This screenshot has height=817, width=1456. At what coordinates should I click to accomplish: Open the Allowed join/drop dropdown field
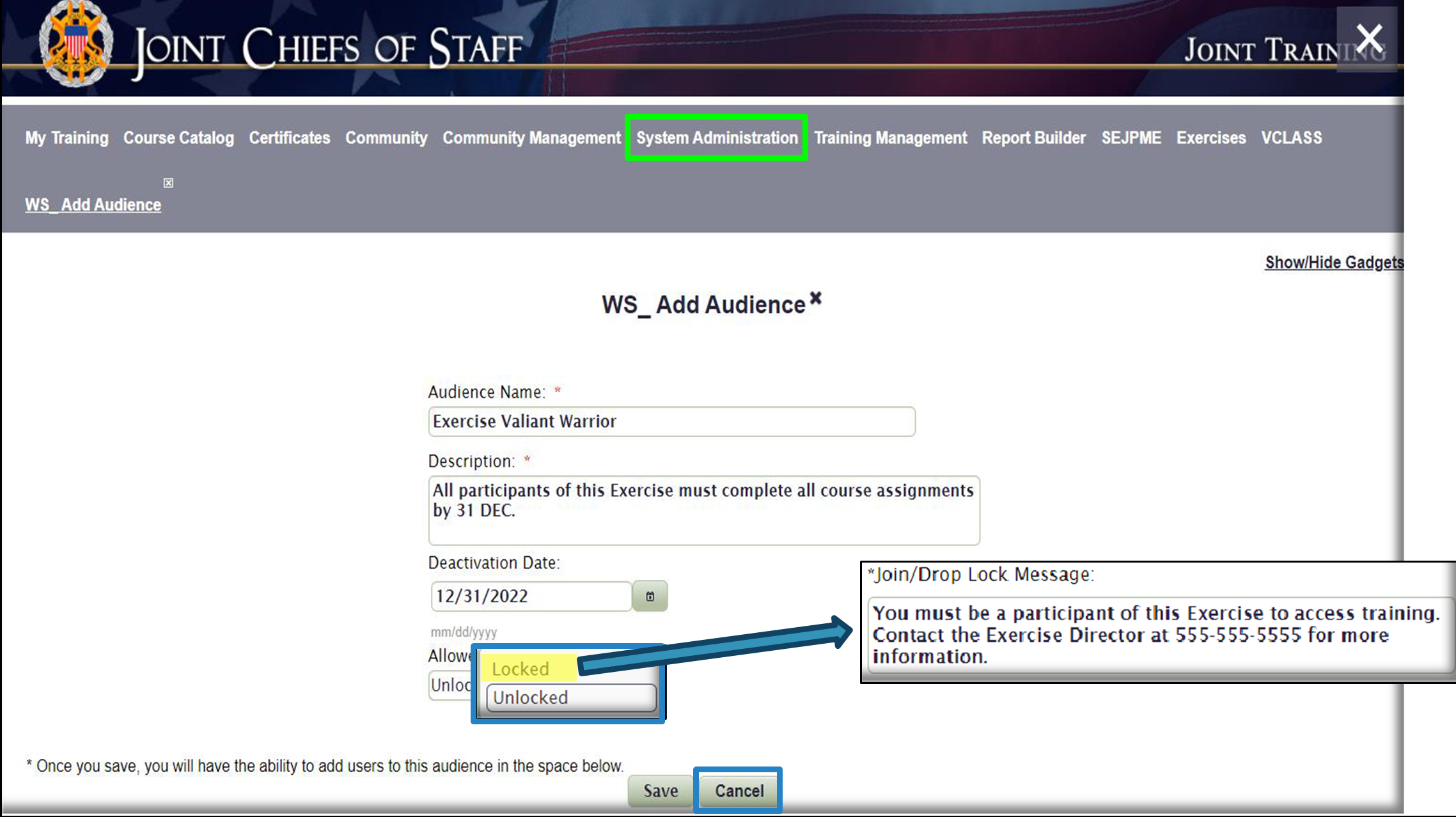click(x=450, y=685)
